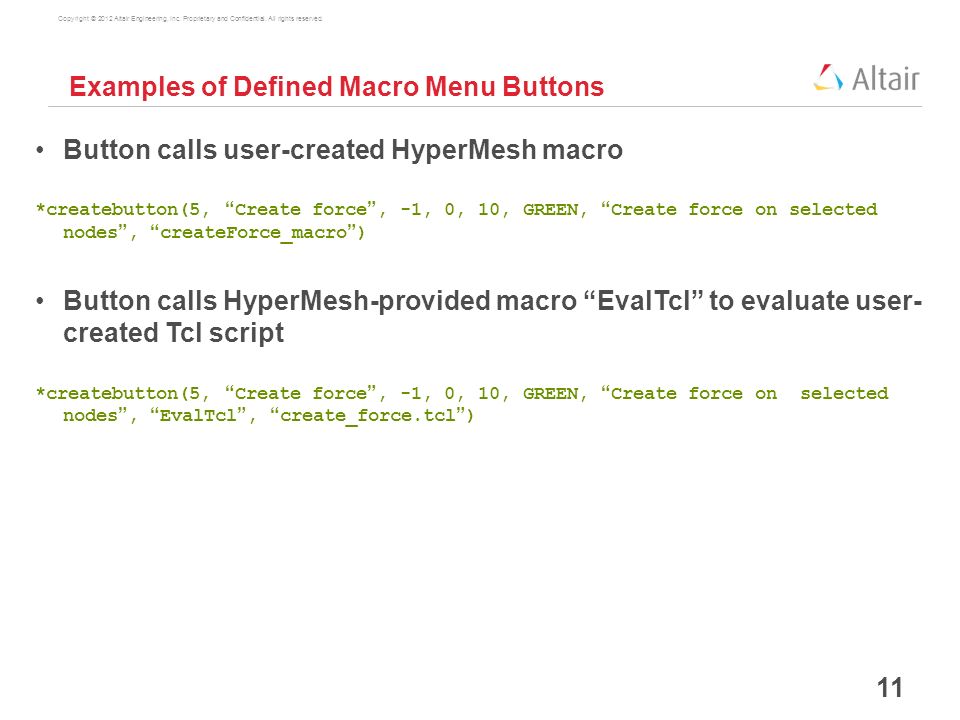Click the createbutton line directly above "create_force.tcl"
This screenshot has height=720, width=960.
[462, 393]
